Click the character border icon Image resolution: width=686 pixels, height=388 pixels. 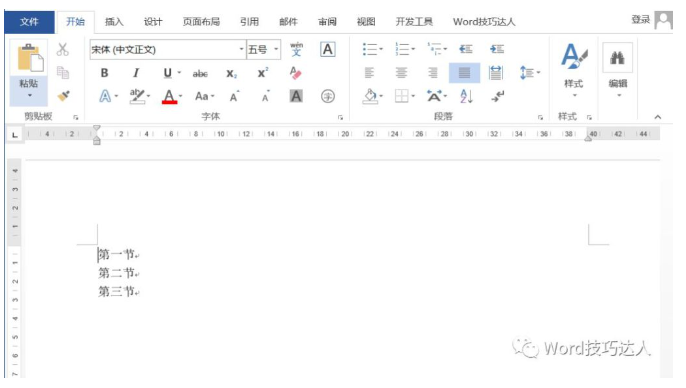click(x=328, y=49)
